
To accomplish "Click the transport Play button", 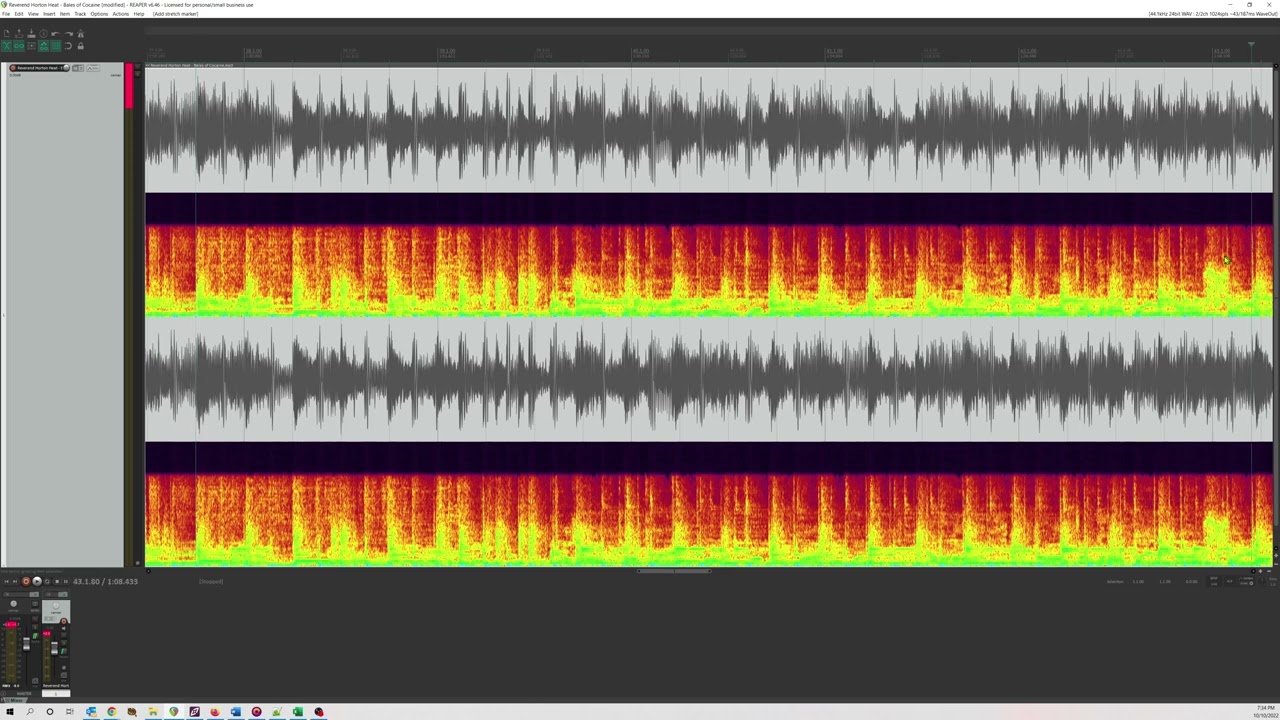I will tap(37, 581).
